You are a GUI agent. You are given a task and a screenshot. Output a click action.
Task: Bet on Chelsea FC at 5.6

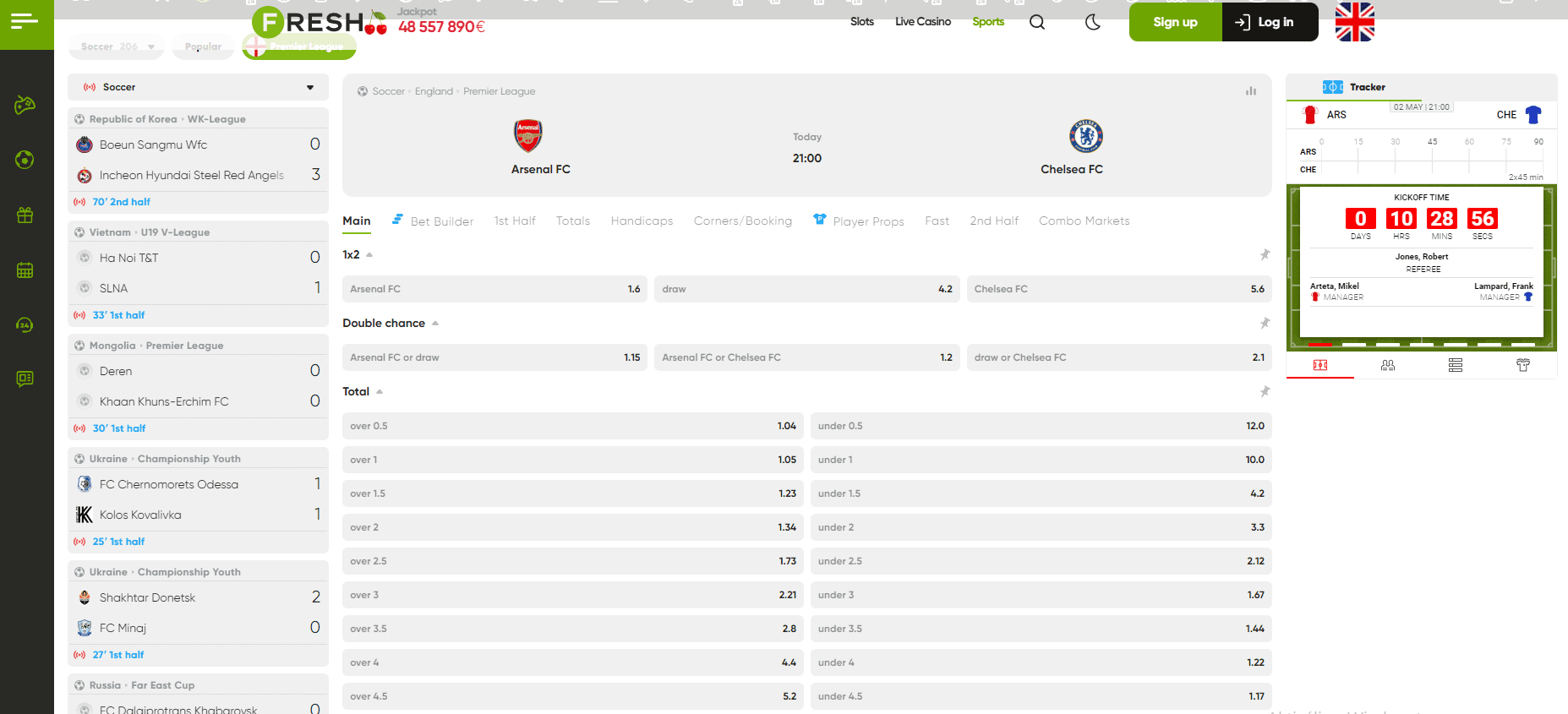click(1119, 289)
